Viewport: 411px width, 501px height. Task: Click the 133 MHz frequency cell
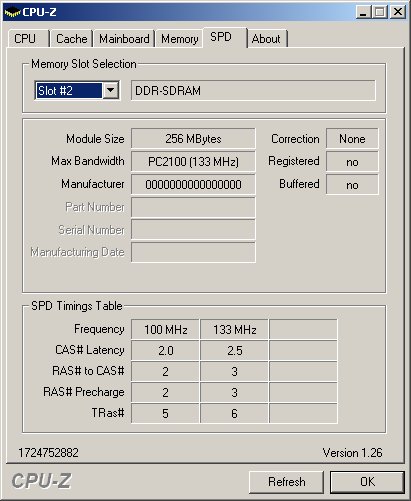[235, 330]
